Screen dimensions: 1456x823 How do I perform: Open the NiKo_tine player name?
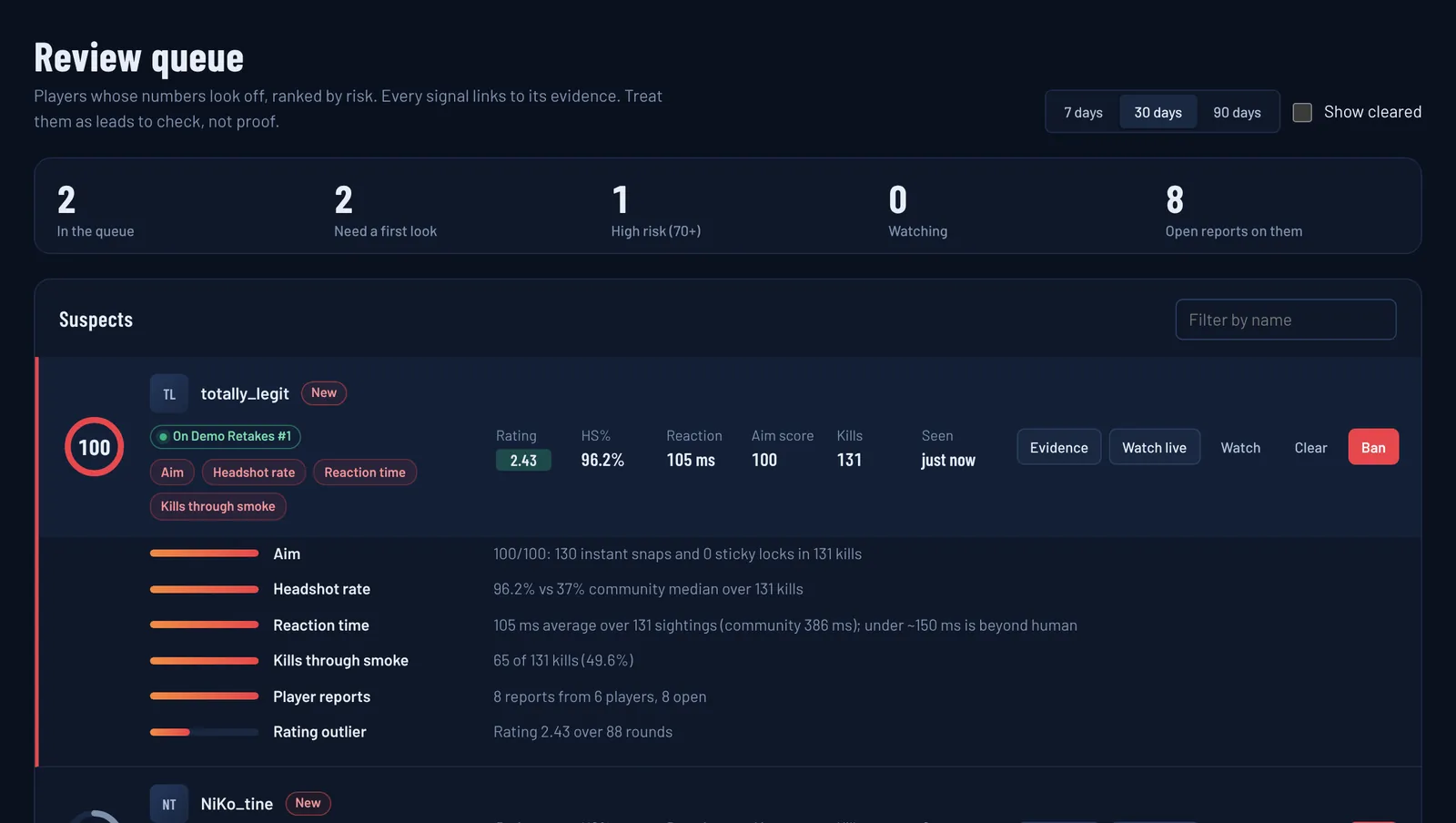coord(237,804)
